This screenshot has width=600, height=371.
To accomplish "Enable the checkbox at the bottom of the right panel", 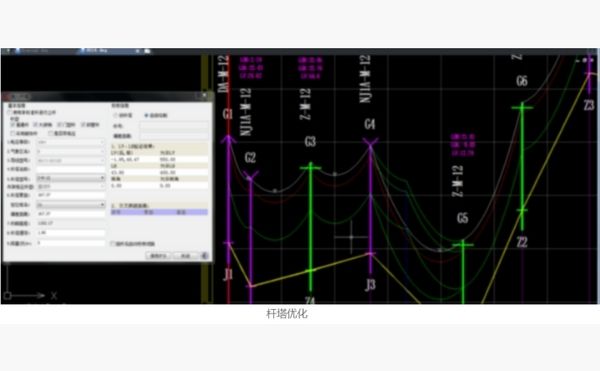I will [x=112, y=243].
